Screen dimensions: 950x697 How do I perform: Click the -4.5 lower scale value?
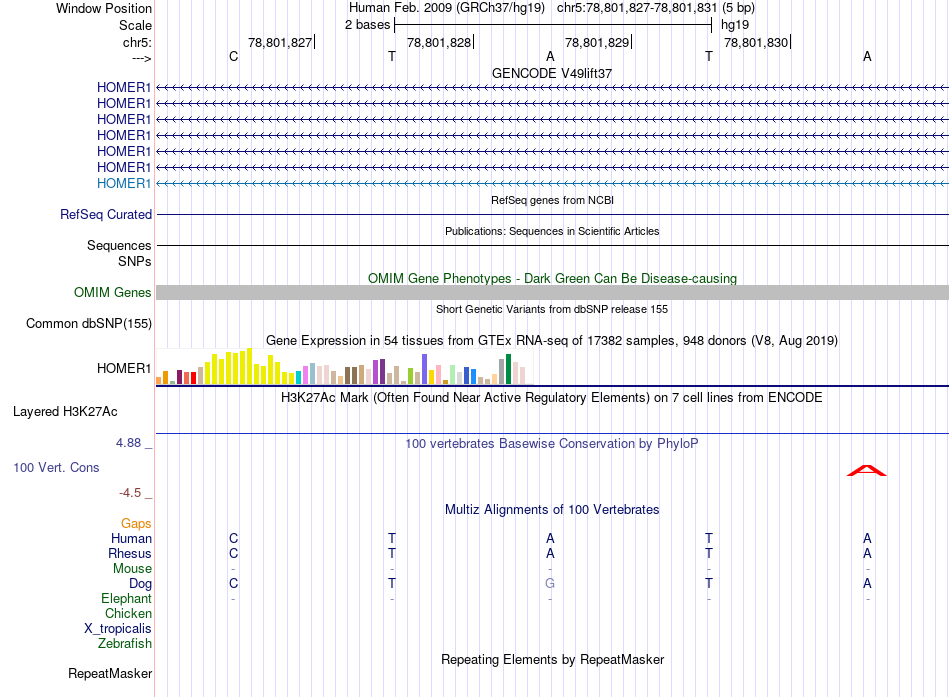pyautogui.click(x=130, y=493)
